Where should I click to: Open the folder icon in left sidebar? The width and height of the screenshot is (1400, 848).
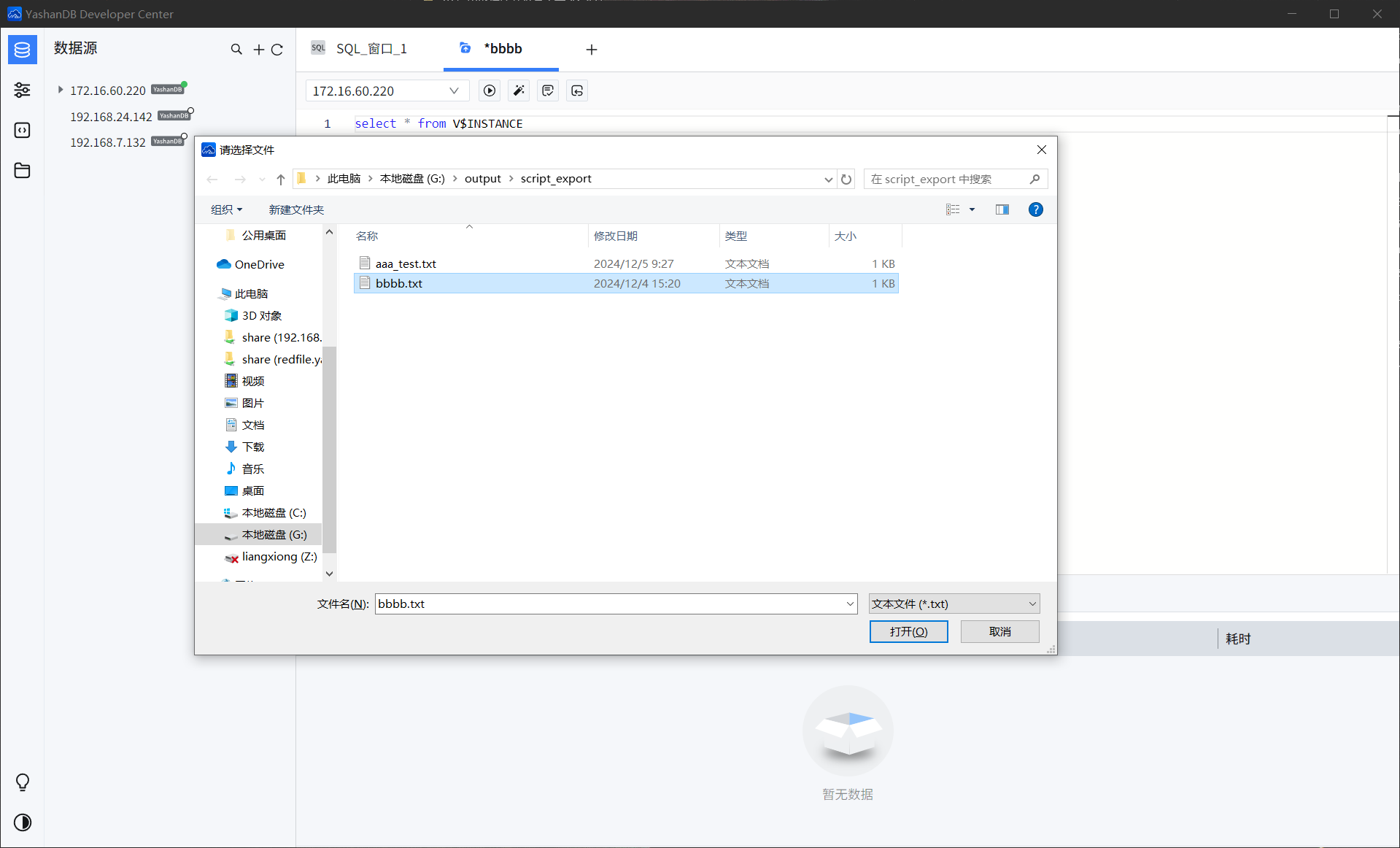click(x=22, y=171)
